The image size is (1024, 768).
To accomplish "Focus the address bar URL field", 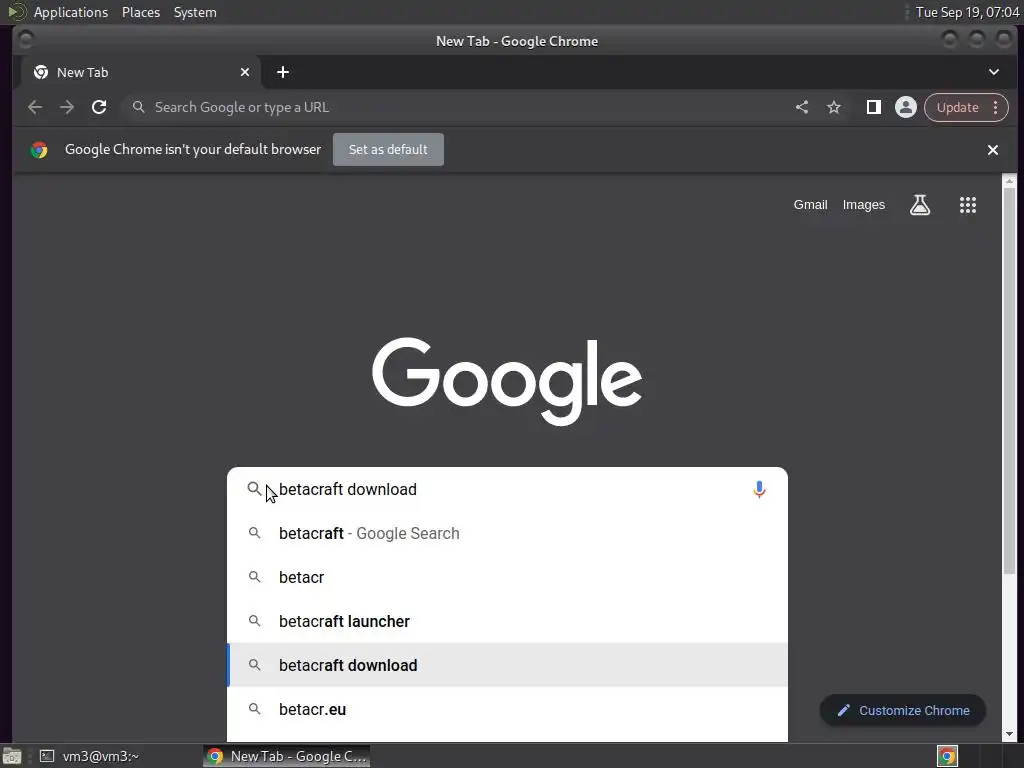I will click(x=457, y=107).
